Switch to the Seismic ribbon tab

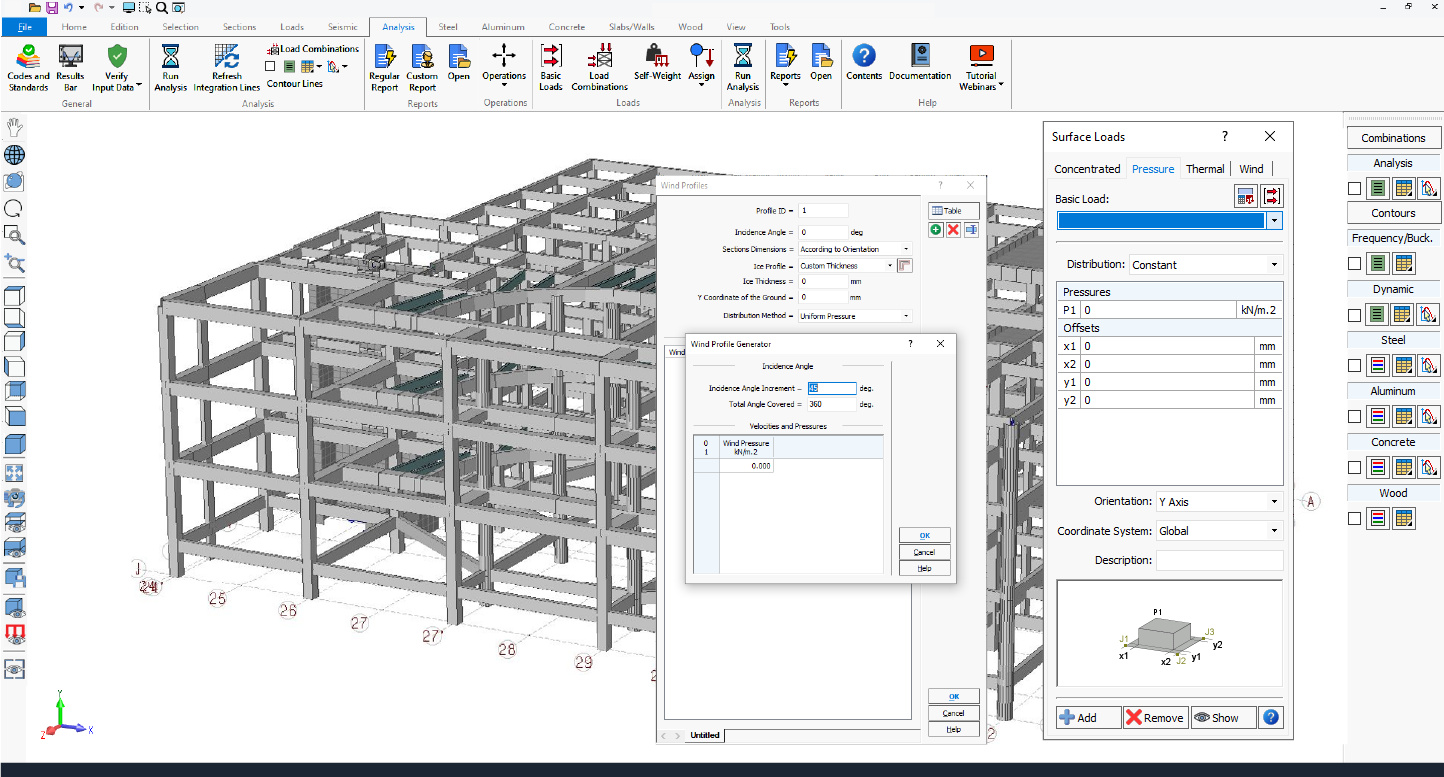pyautogui.click(x=342, y=27)
